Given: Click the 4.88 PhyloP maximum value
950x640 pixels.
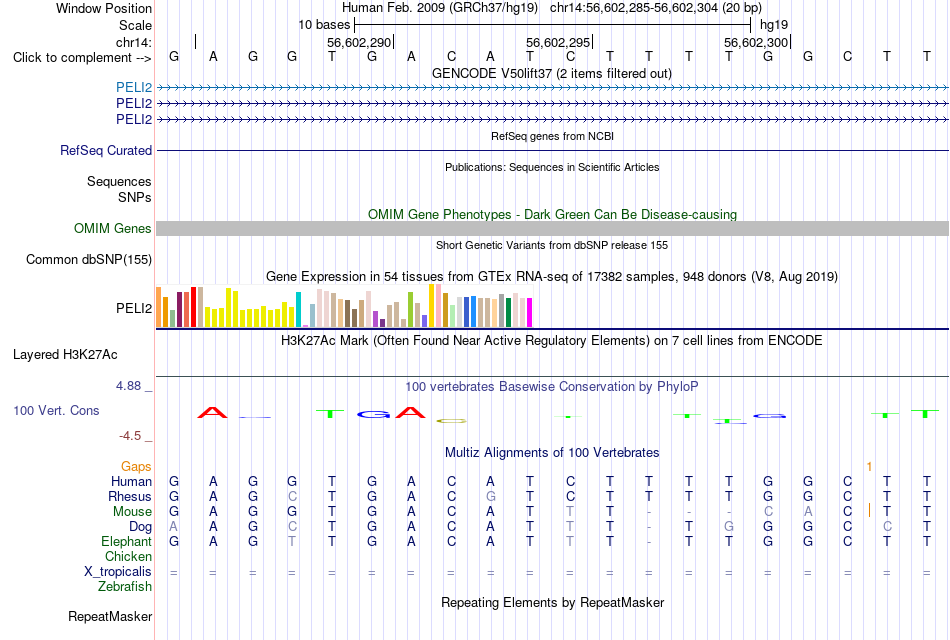Looking at the screenshot, I should [128, 386].
